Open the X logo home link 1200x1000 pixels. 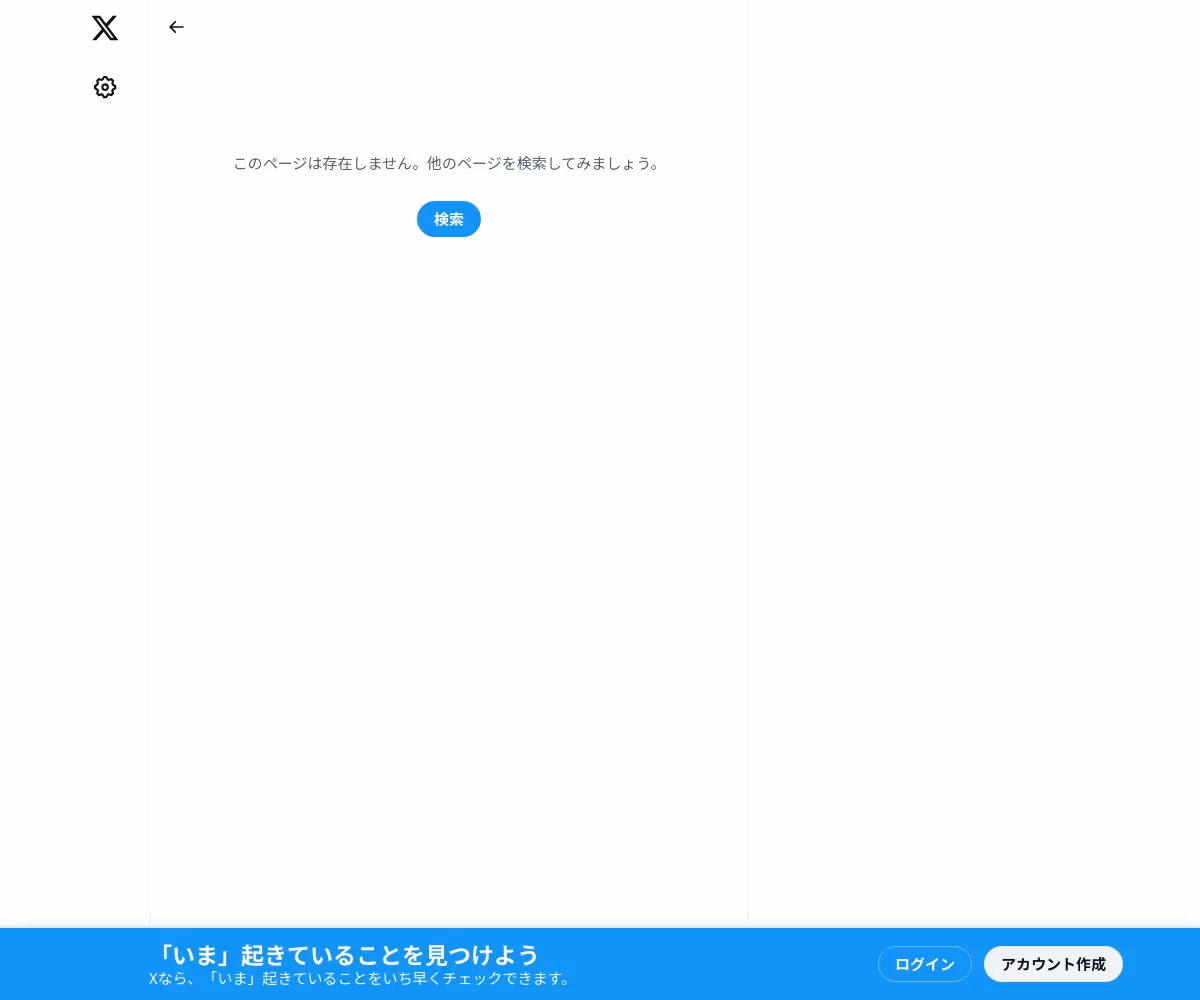pyautogui.click(x=105, y=28)
